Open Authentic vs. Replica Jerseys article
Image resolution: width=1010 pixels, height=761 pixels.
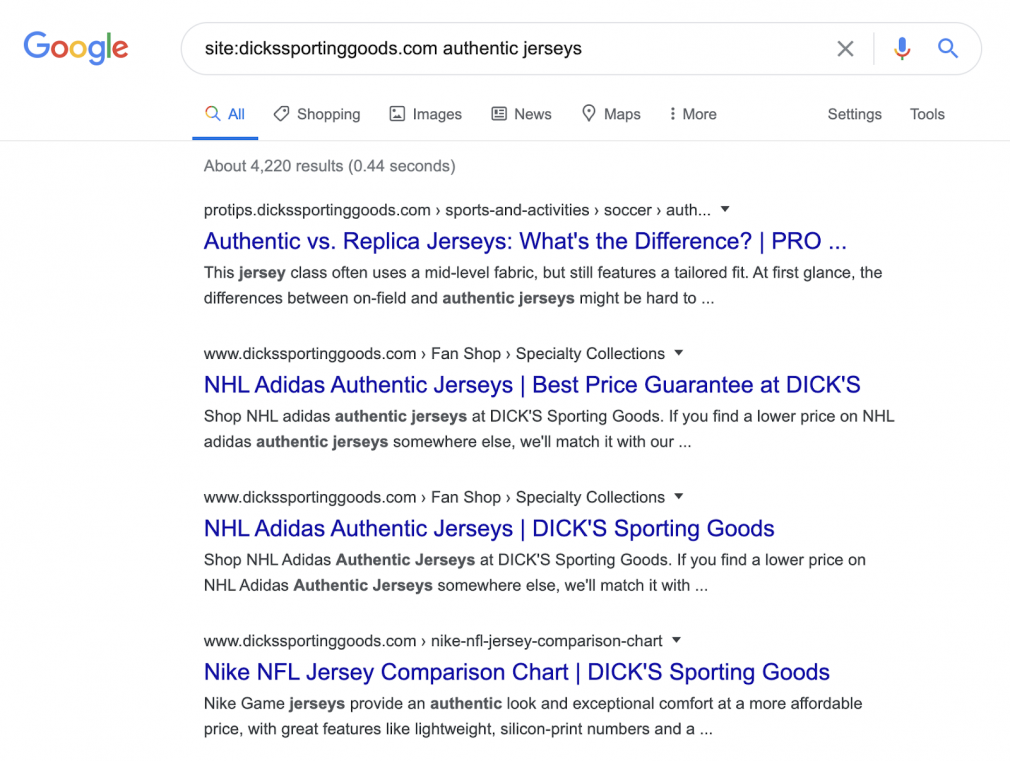(525, 241)
